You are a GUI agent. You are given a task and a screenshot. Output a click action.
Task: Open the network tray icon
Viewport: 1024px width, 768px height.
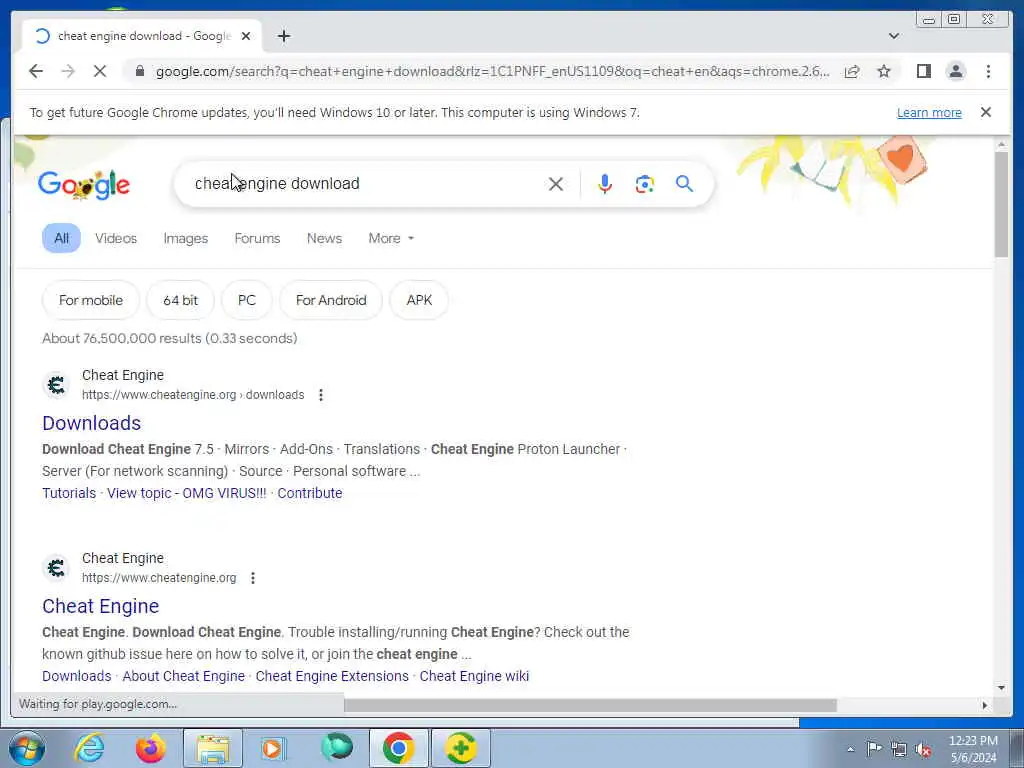[899, 749]
